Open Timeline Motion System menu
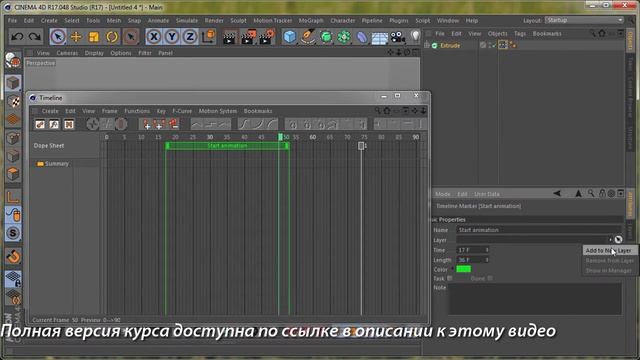 point(218,111)
